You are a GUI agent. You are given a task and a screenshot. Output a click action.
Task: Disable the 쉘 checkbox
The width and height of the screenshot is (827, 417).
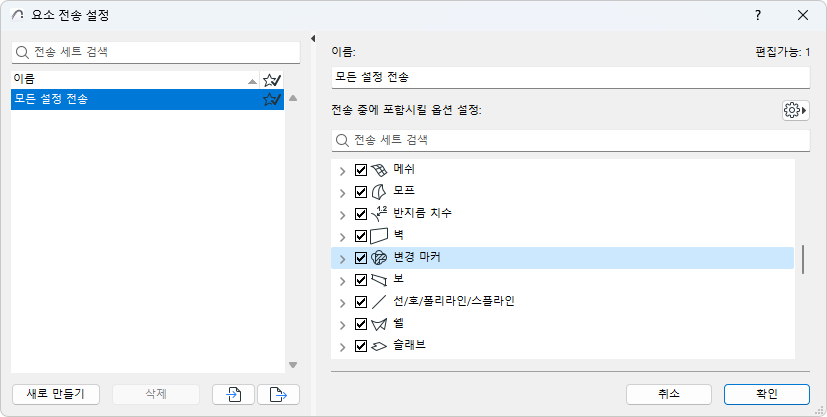(361, 325)
